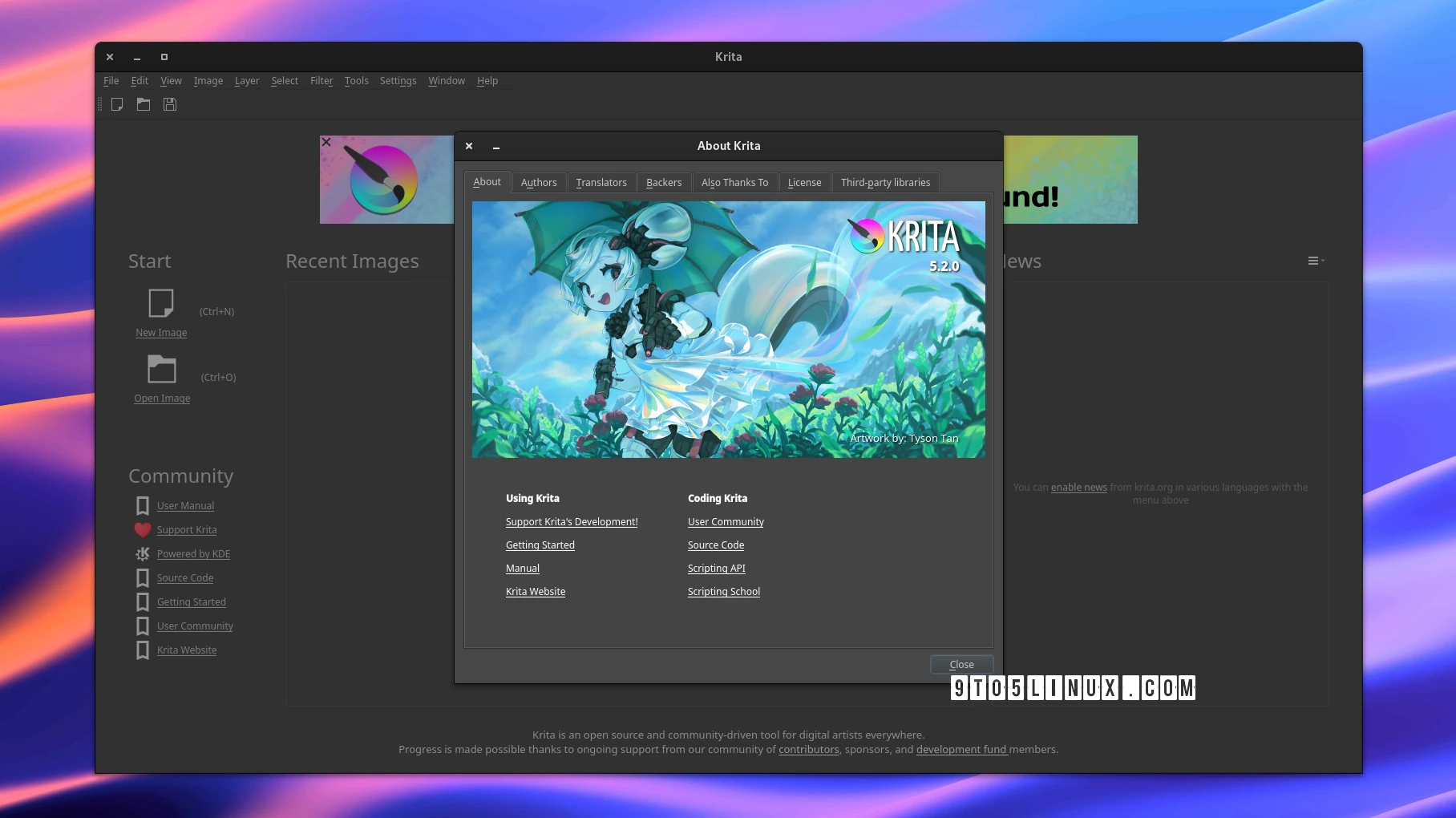This screenshot has height=818, width=1456.
Task: Click the Krita Website icon in sidebar
Action: click(142, 650)
